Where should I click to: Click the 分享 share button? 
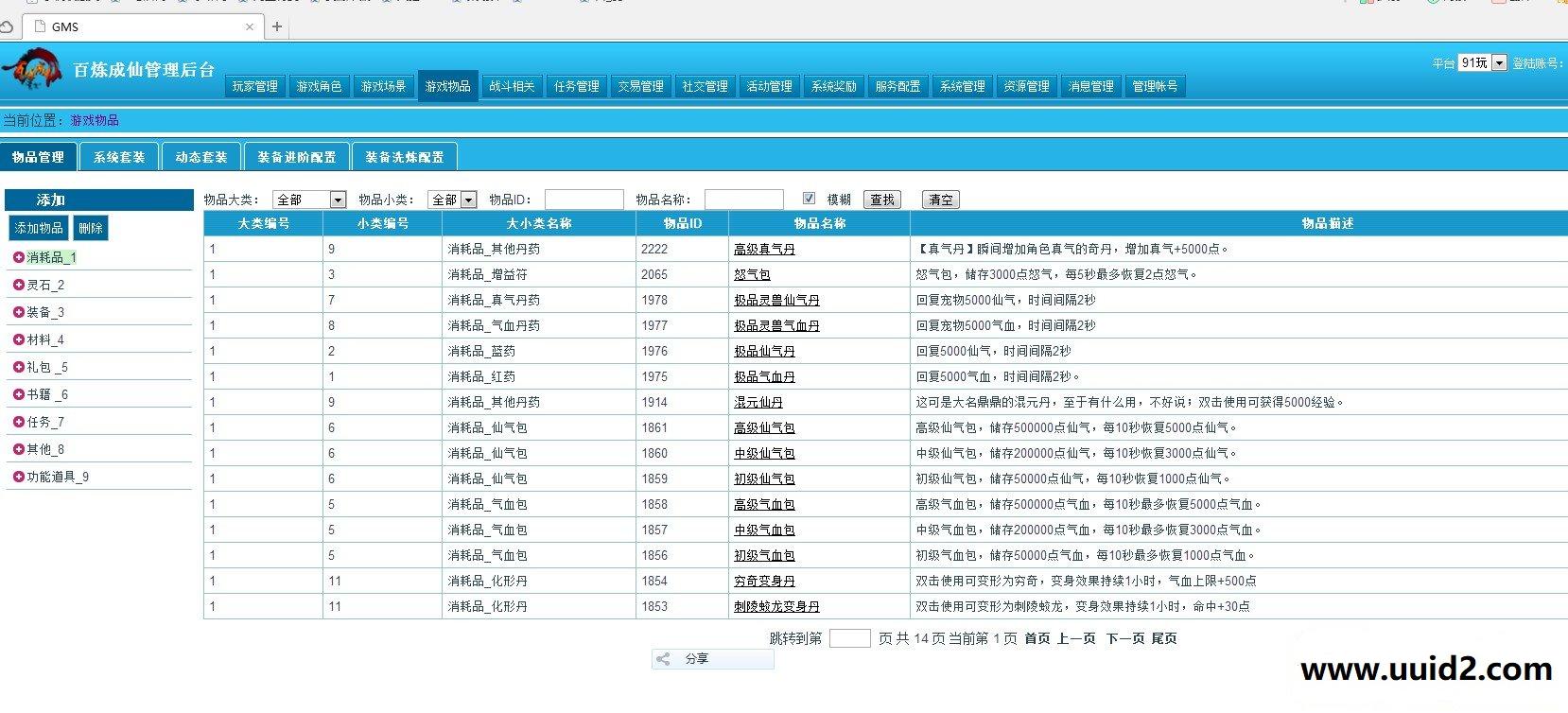pos(712,659)
